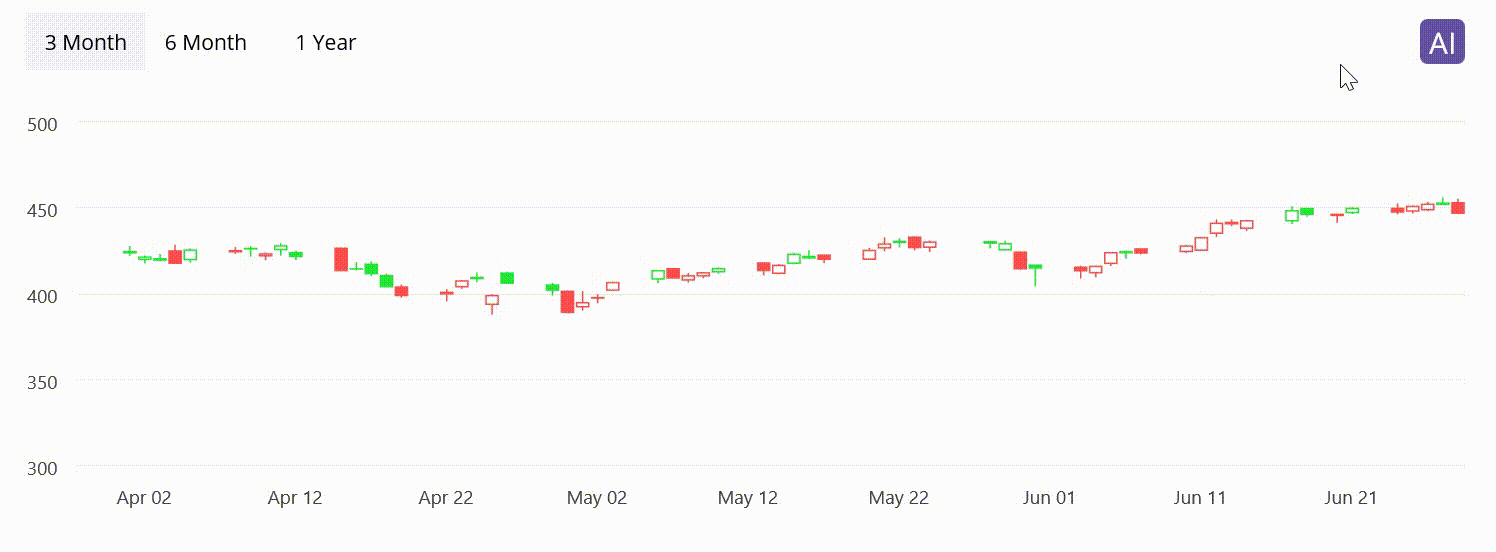Viewport: 1496px width, 552px height.
Task: Click the tall red candlestick before May 02
Action: 567,302
